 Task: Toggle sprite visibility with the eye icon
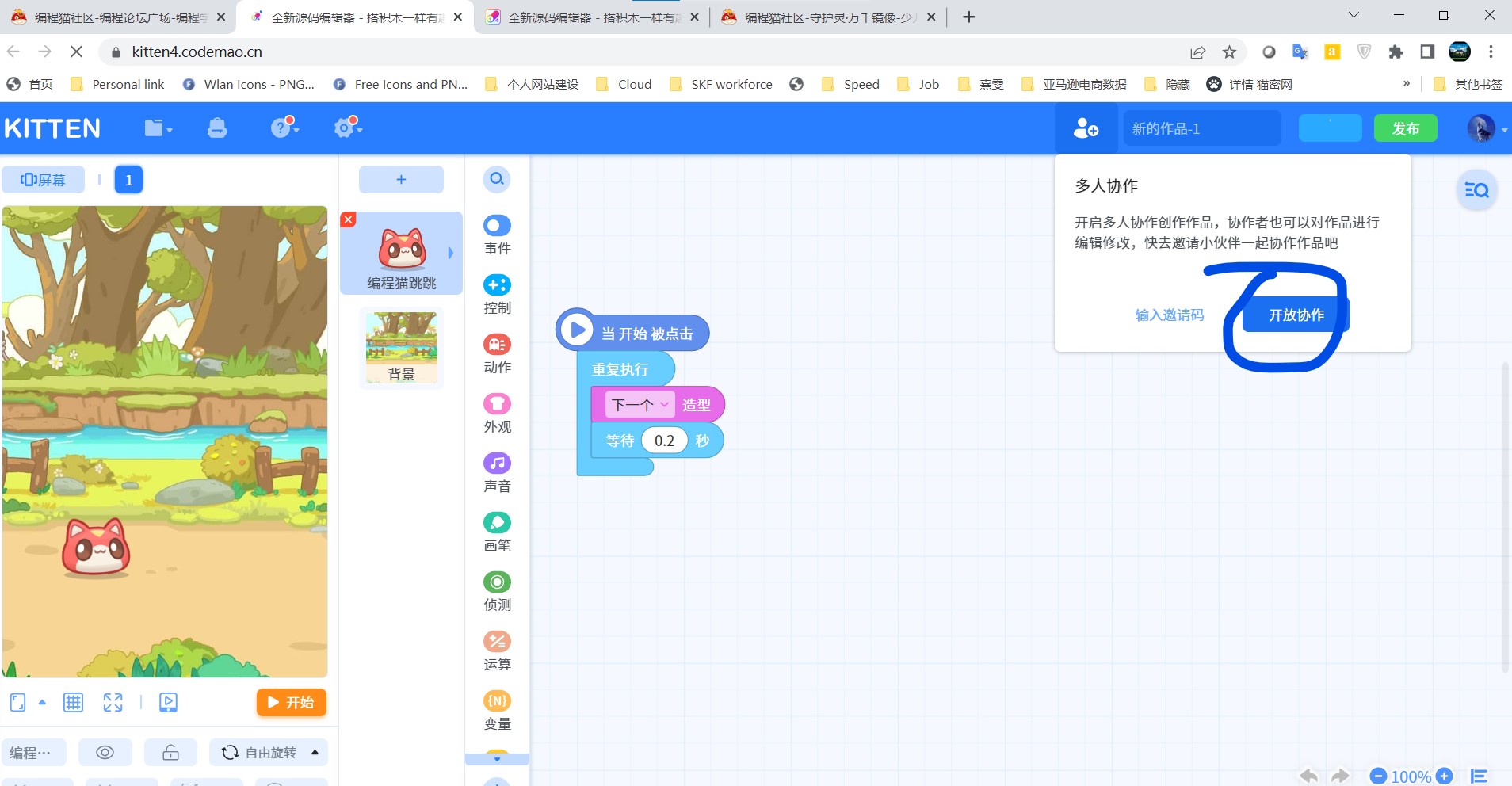point(105,752)
